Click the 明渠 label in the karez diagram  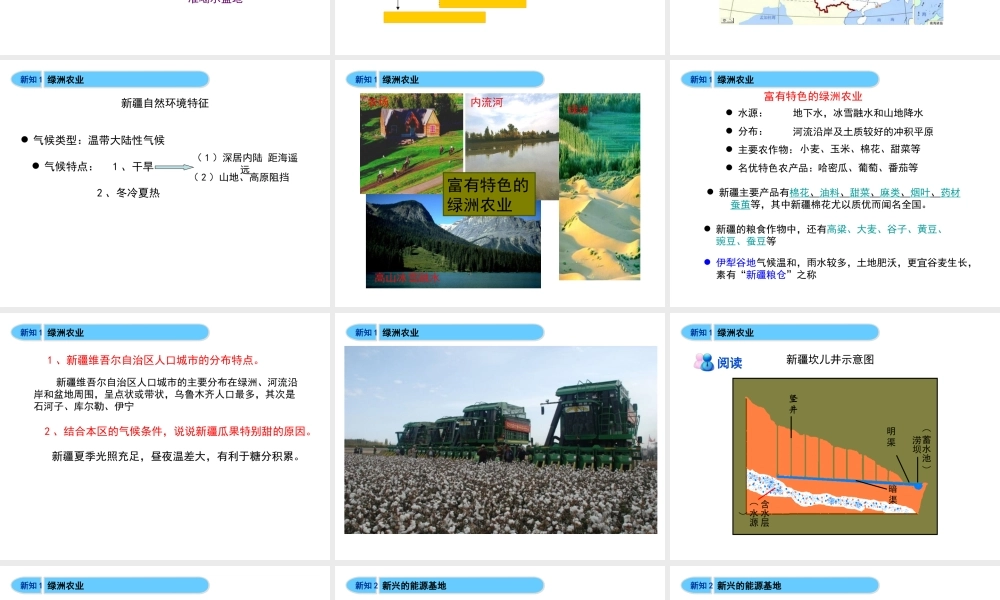click(891, 437)
